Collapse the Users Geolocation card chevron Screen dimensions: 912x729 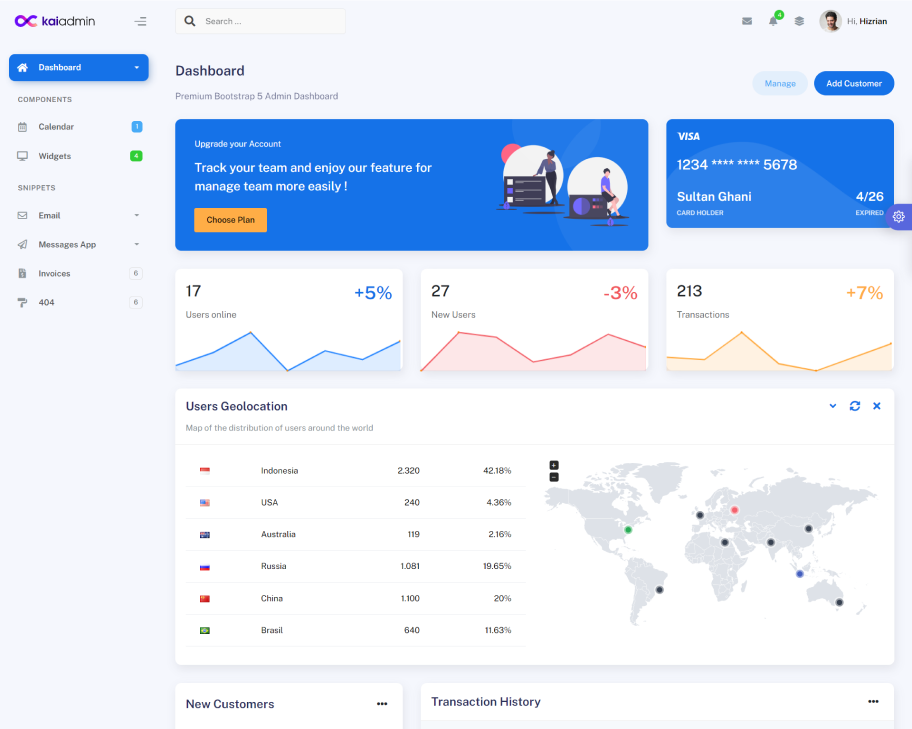pos(833,406)
